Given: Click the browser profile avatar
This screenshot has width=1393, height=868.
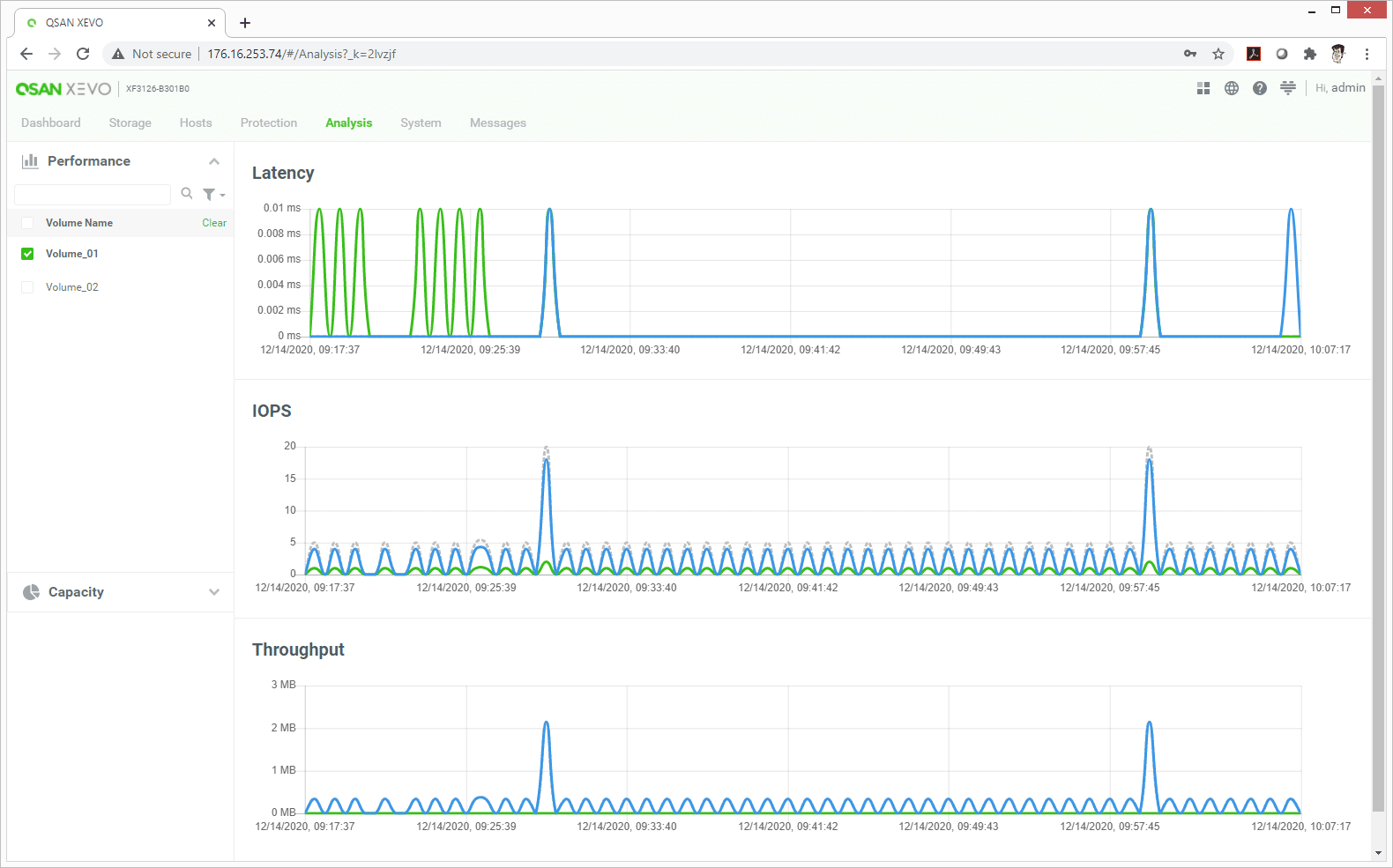Looking at the screenshot, I should pyautogui.click(x=1338, y=54).
